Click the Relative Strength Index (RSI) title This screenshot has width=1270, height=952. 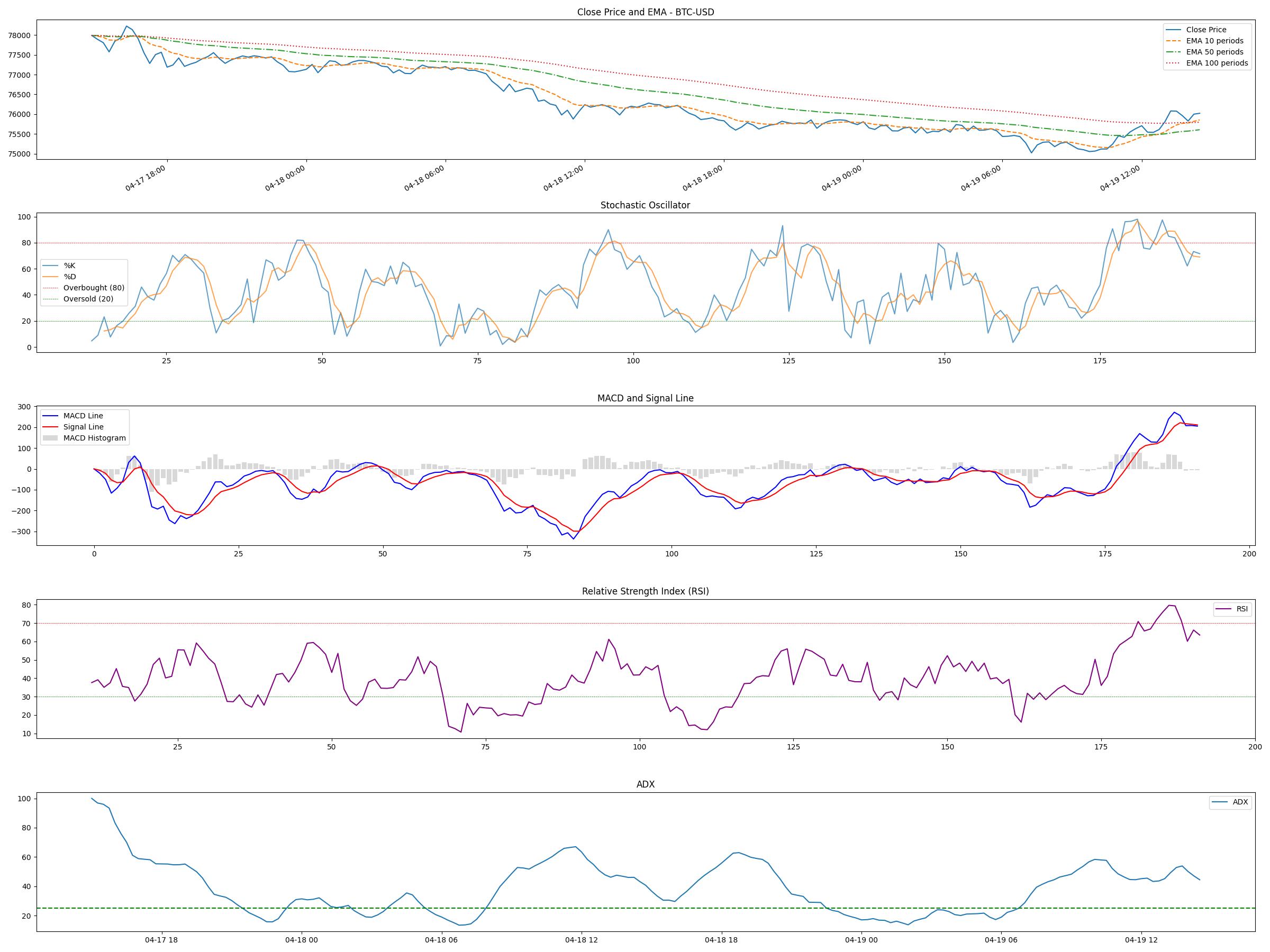(645, 592)
